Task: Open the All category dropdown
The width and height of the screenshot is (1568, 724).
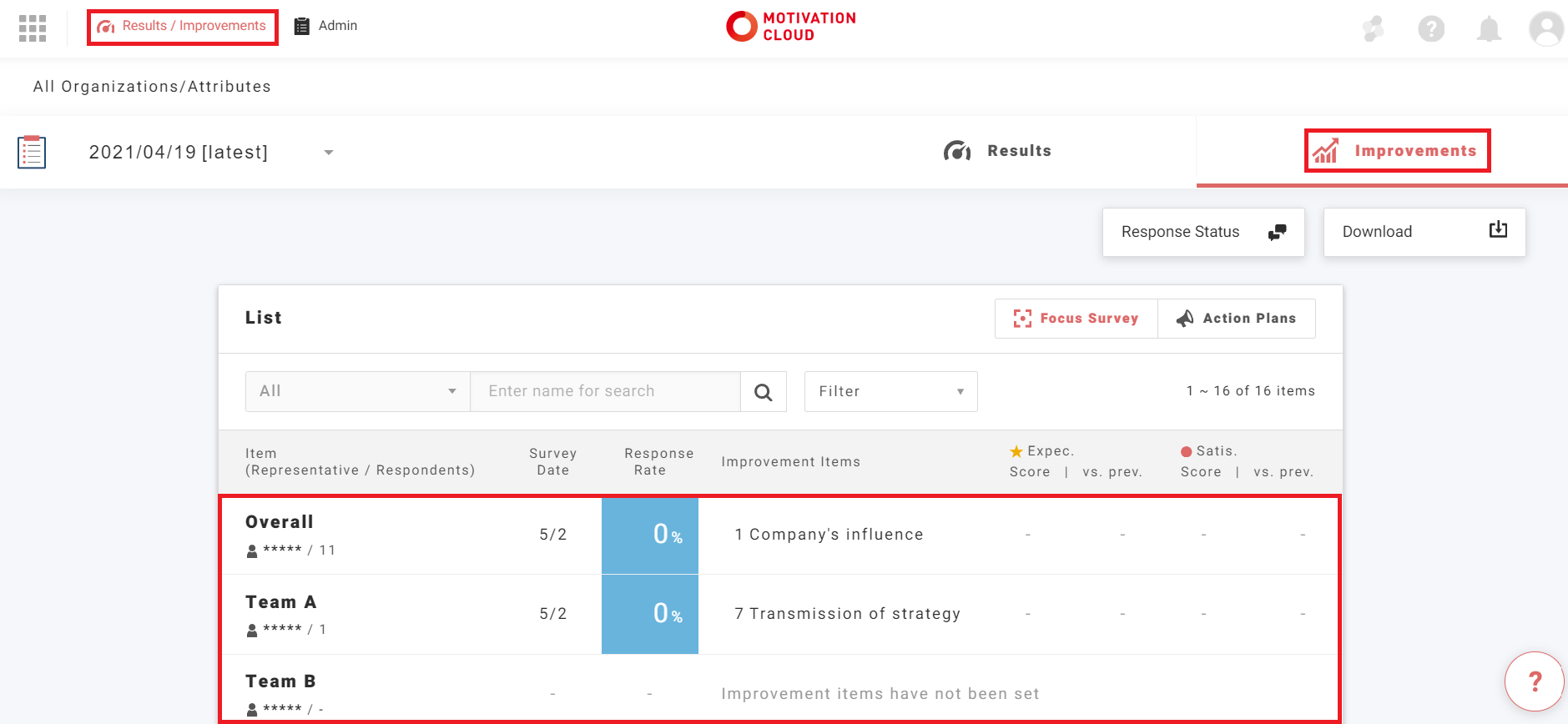Action: coord(357,392)
